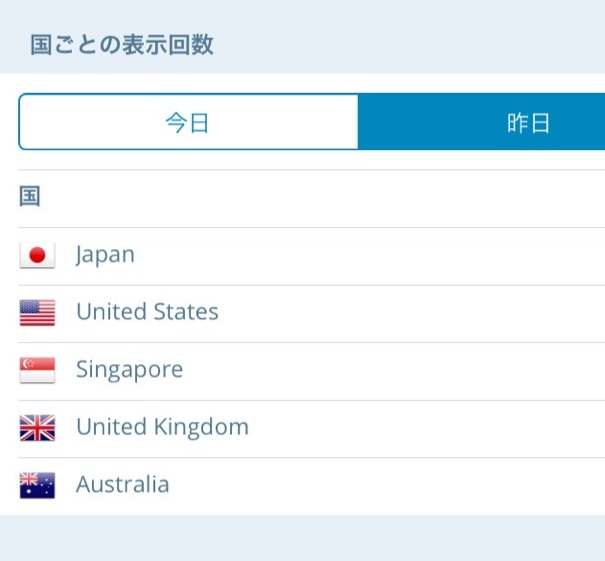
Task: Click the Japan flag icon
Action: click(37, 256)
